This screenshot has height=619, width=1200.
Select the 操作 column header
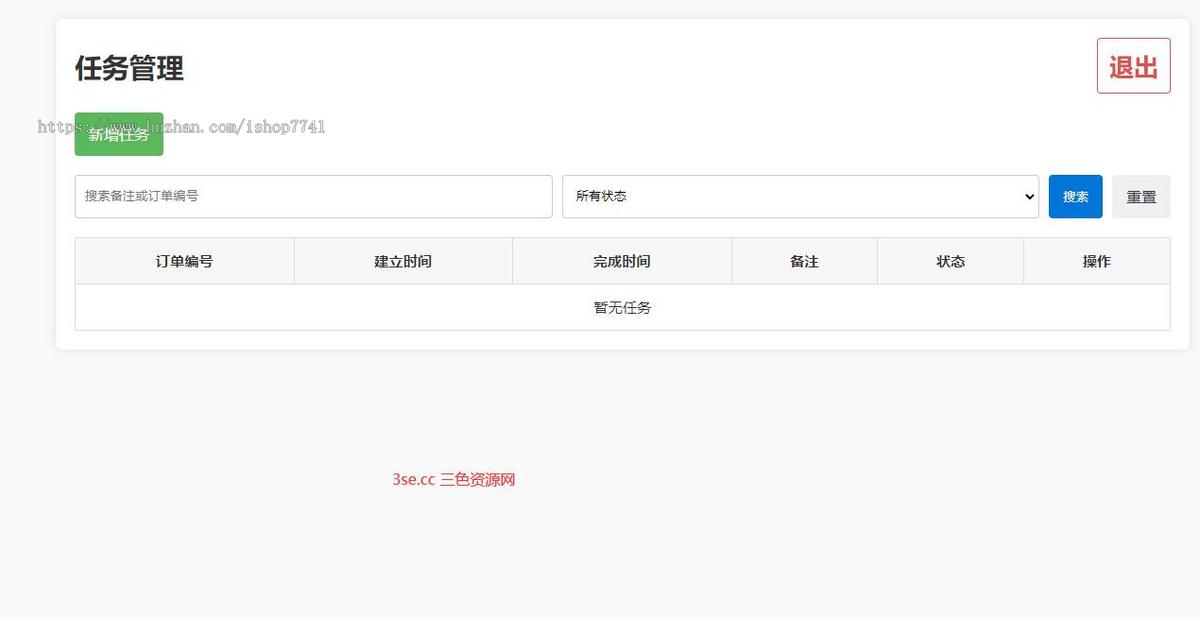[1097, 261]
